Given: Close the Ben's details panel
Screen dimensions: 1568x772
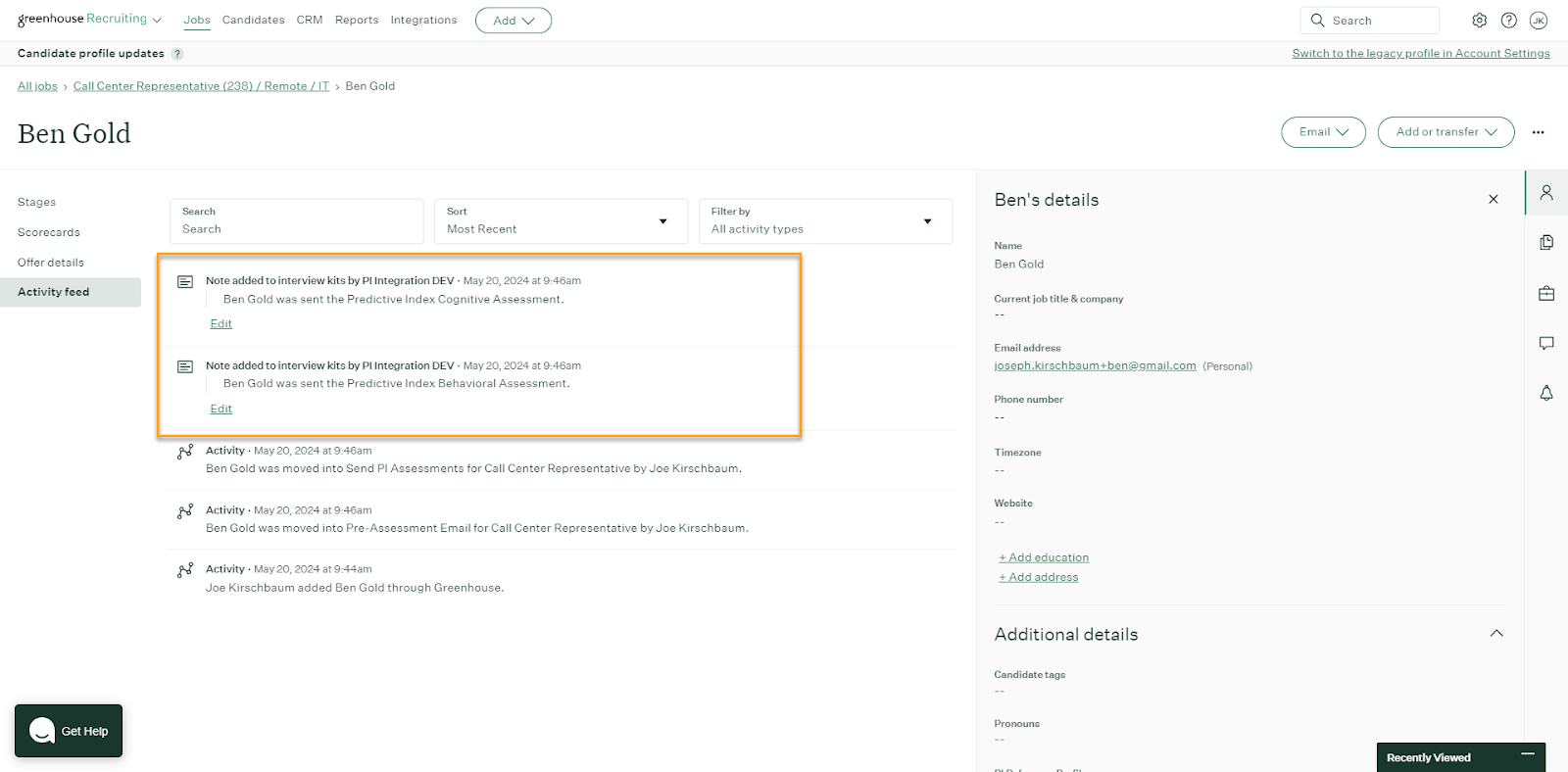Looking at the screenshot, I should click(x=1493, y=200).
